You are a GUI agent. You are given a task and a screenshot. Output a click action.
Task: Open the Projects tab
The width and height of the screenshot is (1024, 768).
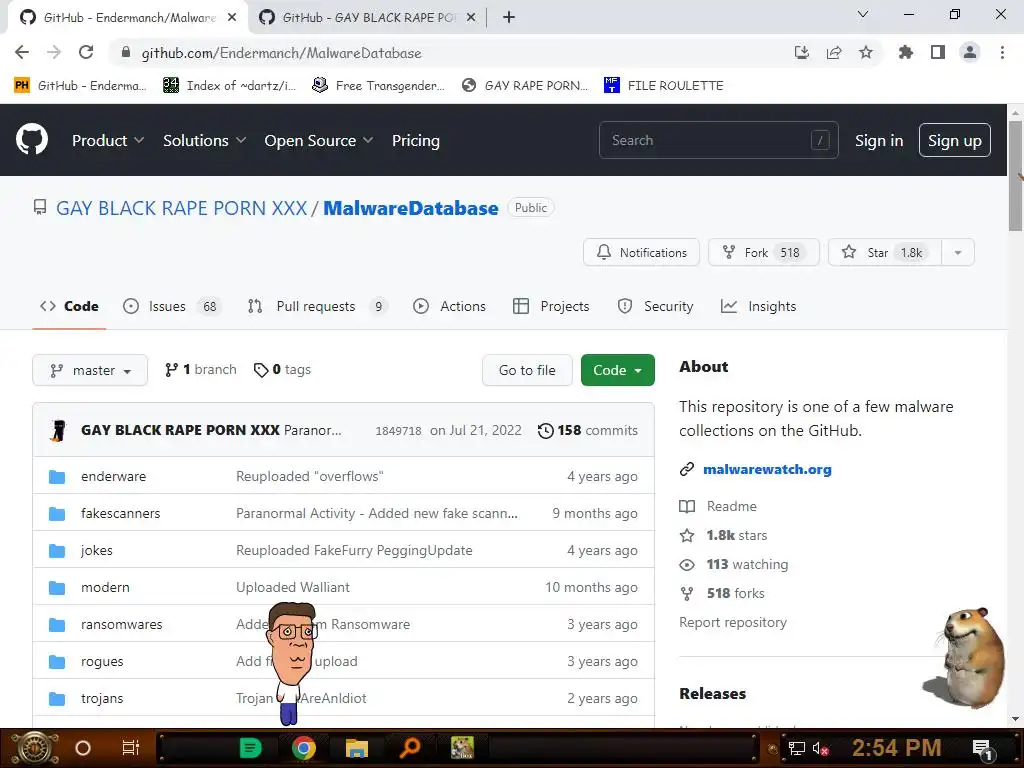[551, 306]
